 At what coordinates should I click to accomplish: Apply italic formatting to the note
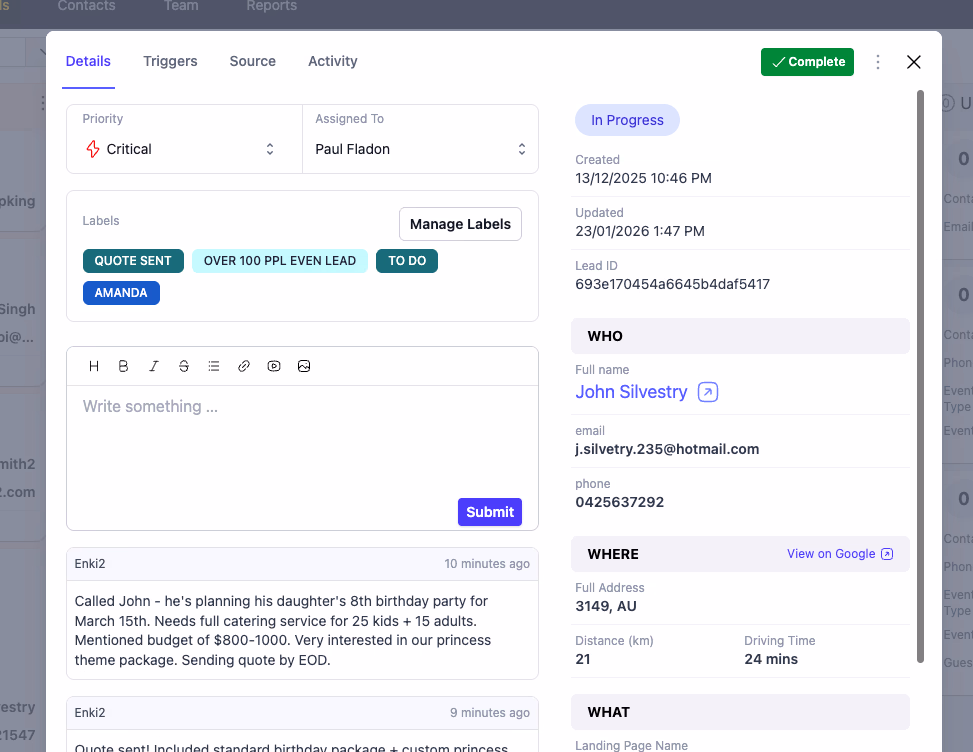point(153,366)
